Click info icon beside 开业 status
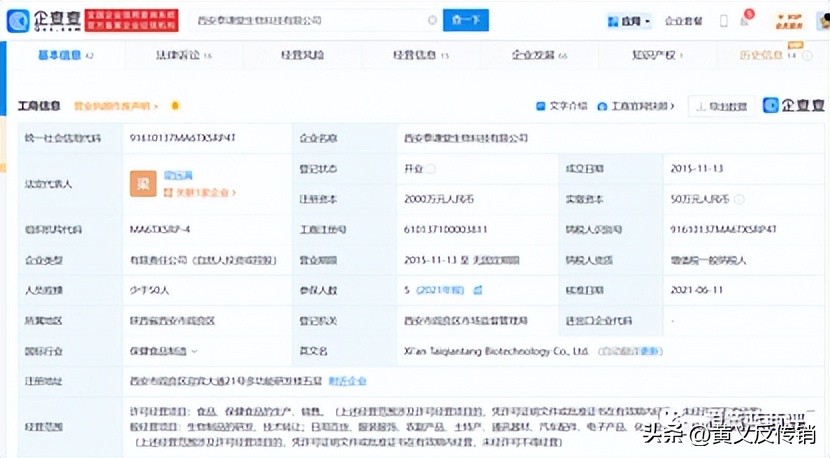Viewport: 830px width, 458px height. (431, 169)
